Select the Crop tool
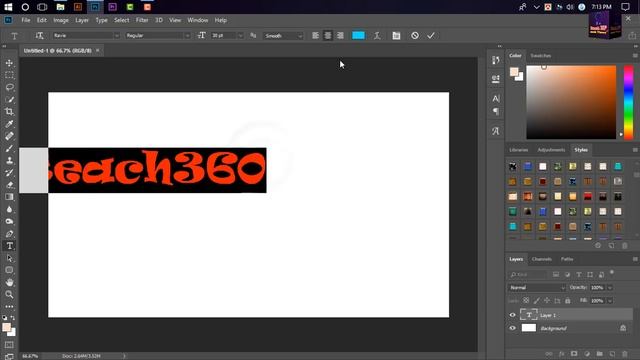 click(9, 112)
